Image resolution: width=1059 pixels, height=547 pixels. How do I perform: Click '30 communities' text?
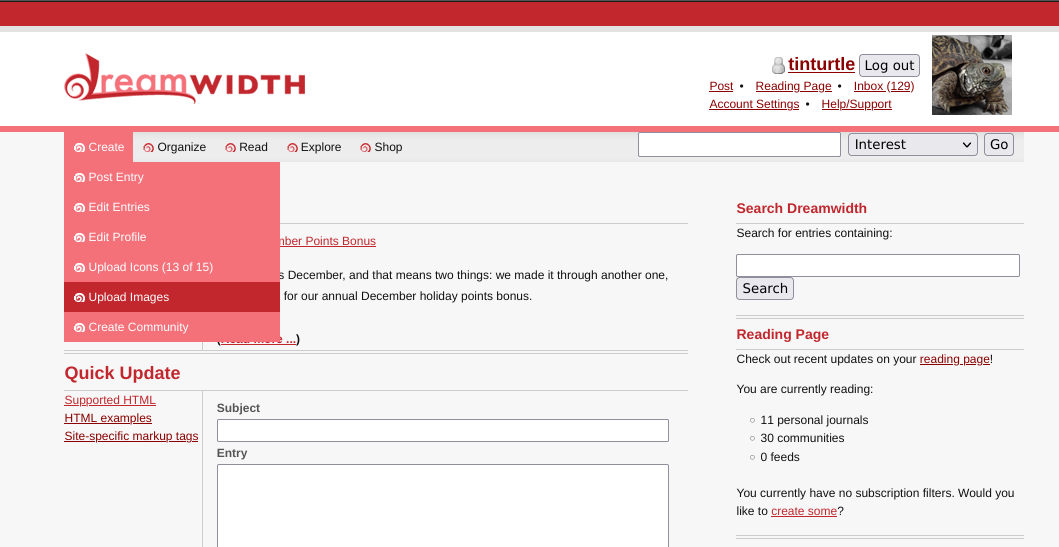[802, 438]
